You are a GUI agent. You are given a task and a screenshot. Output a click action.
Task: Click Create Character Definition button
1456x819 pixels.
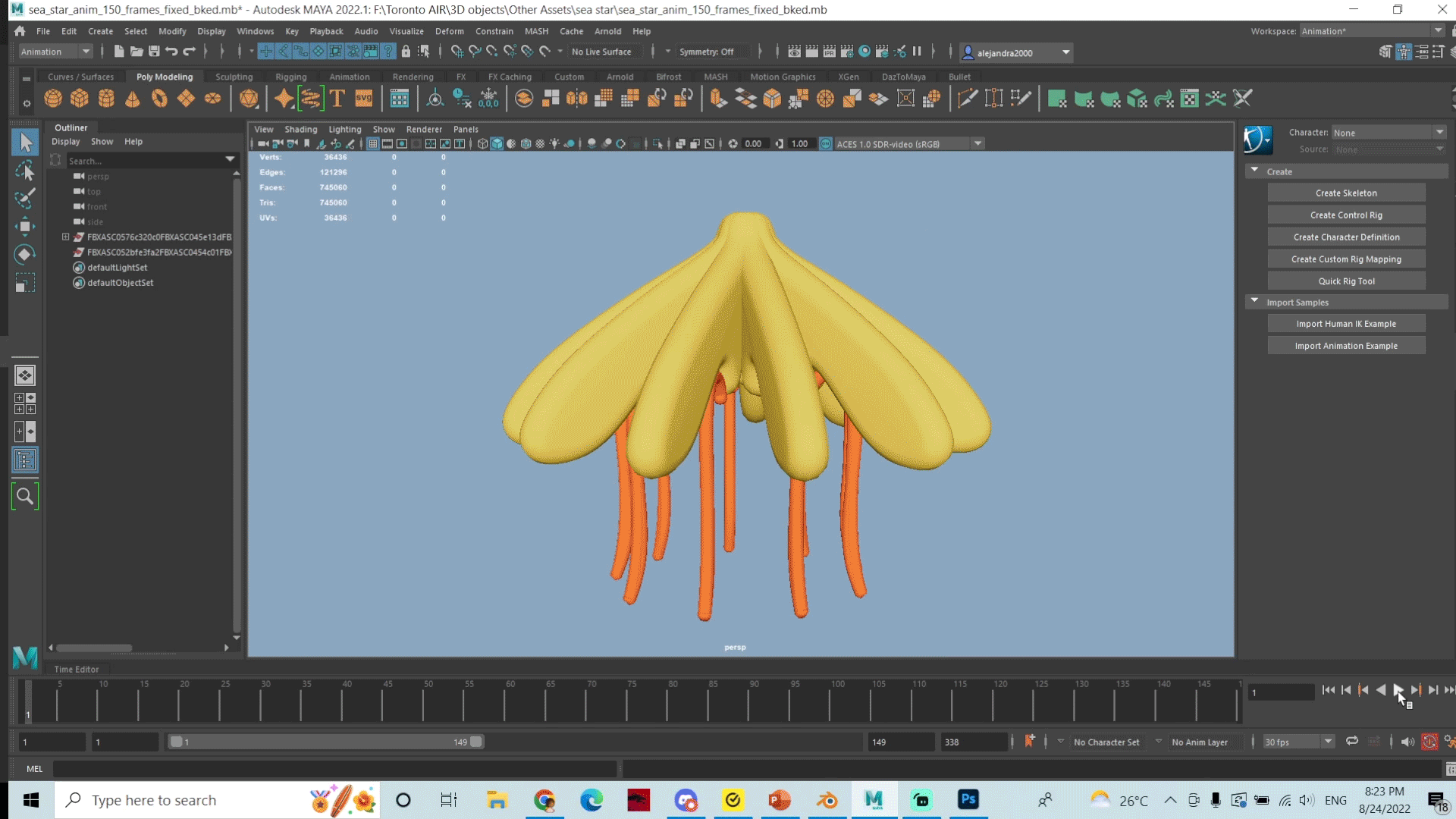click(x=1346, y=237)
